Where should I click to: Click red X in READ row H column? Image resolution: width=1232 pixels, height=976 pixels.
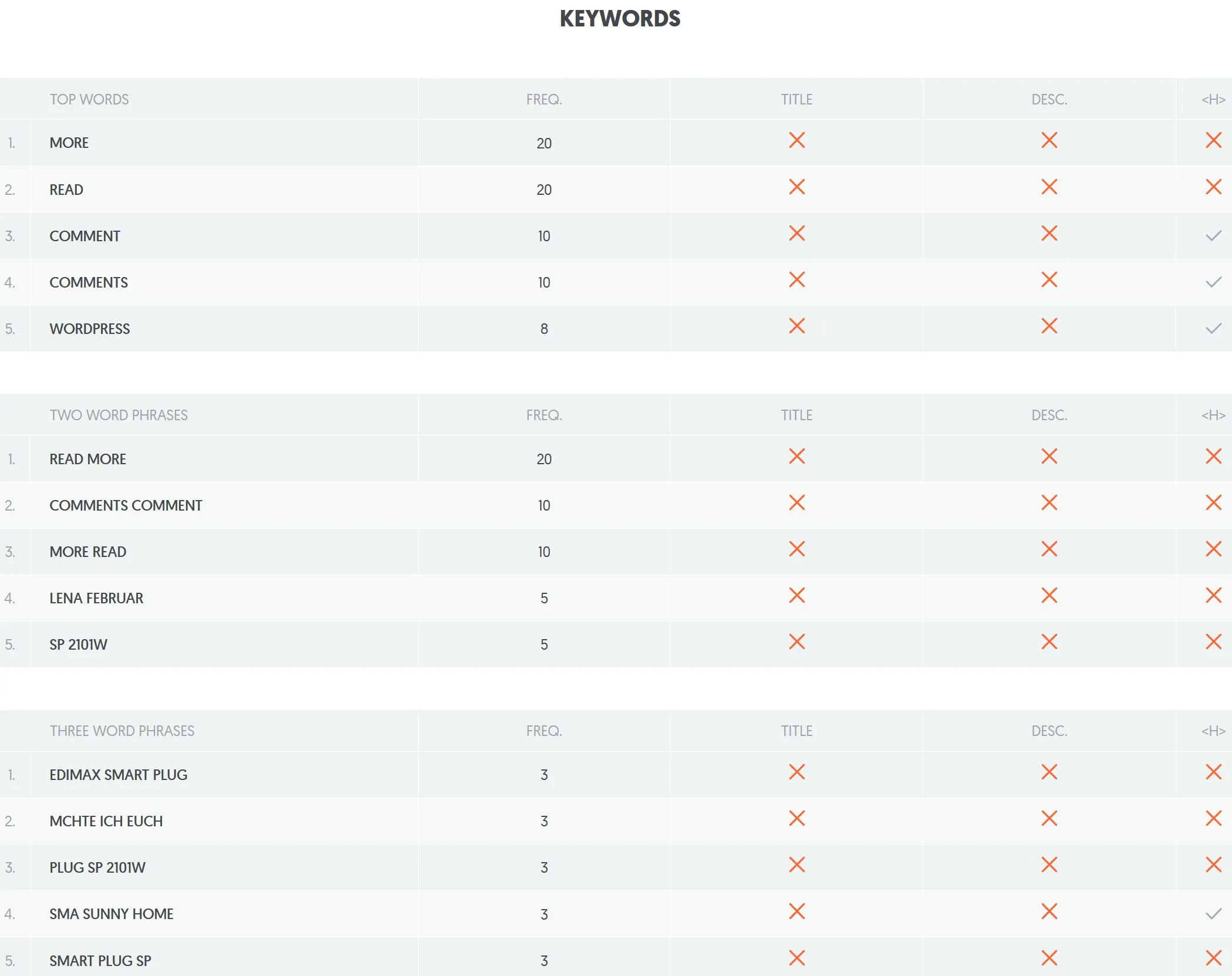pos(1213,187)
